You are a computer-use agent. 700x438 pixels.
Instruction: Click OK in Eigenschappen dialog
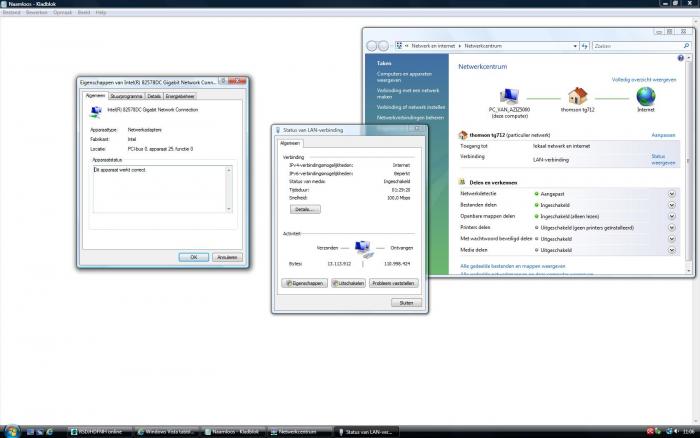[x=194, y=257]
